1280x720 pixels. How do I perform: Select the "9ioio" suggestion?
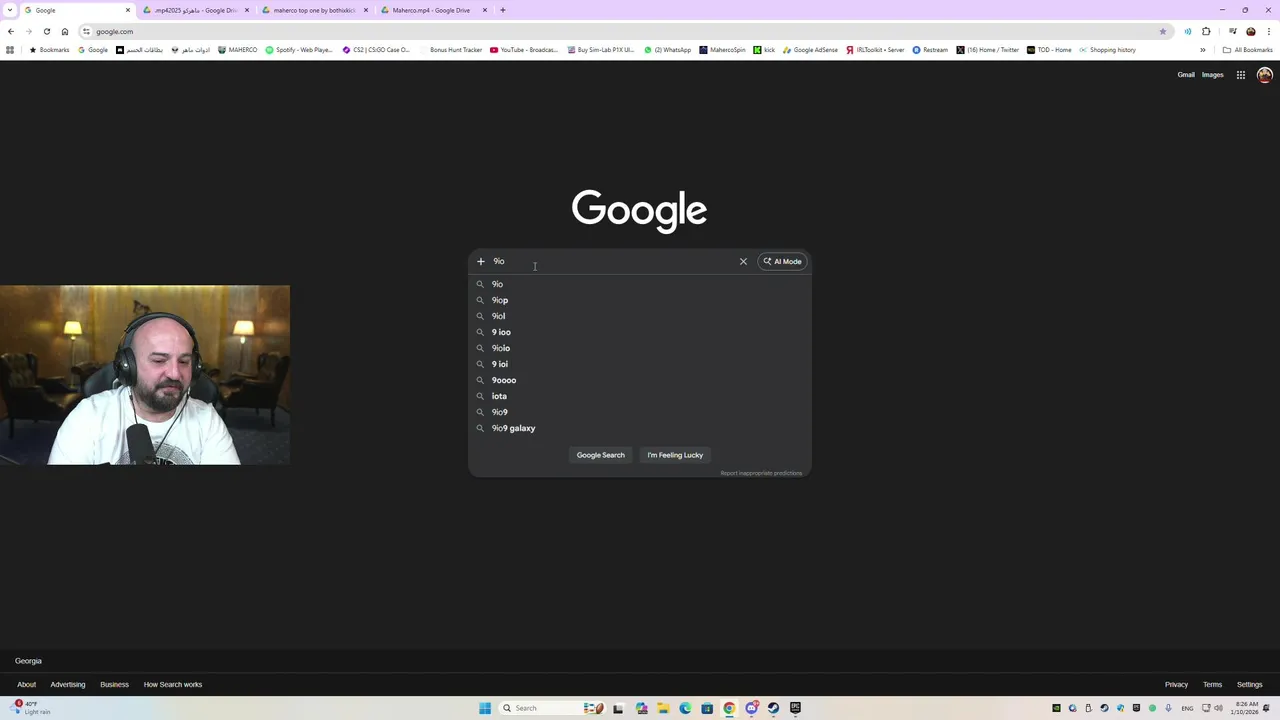(640, 348)
